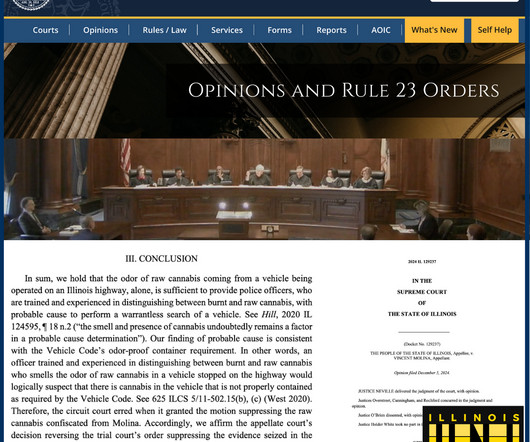Click the court seal logo
The image size is (530, 442).
click(31, 4)
